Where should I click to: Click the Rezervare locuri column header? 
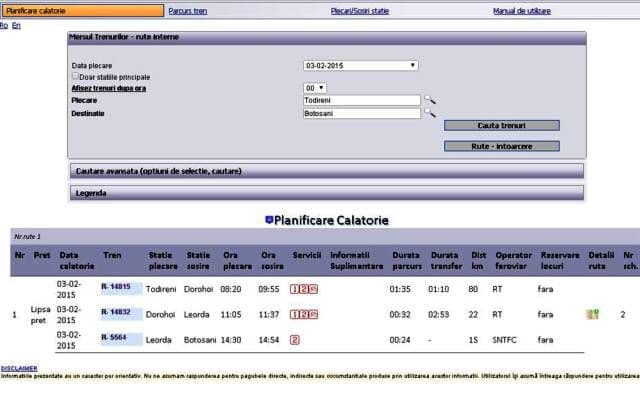(x=560, y=260)
